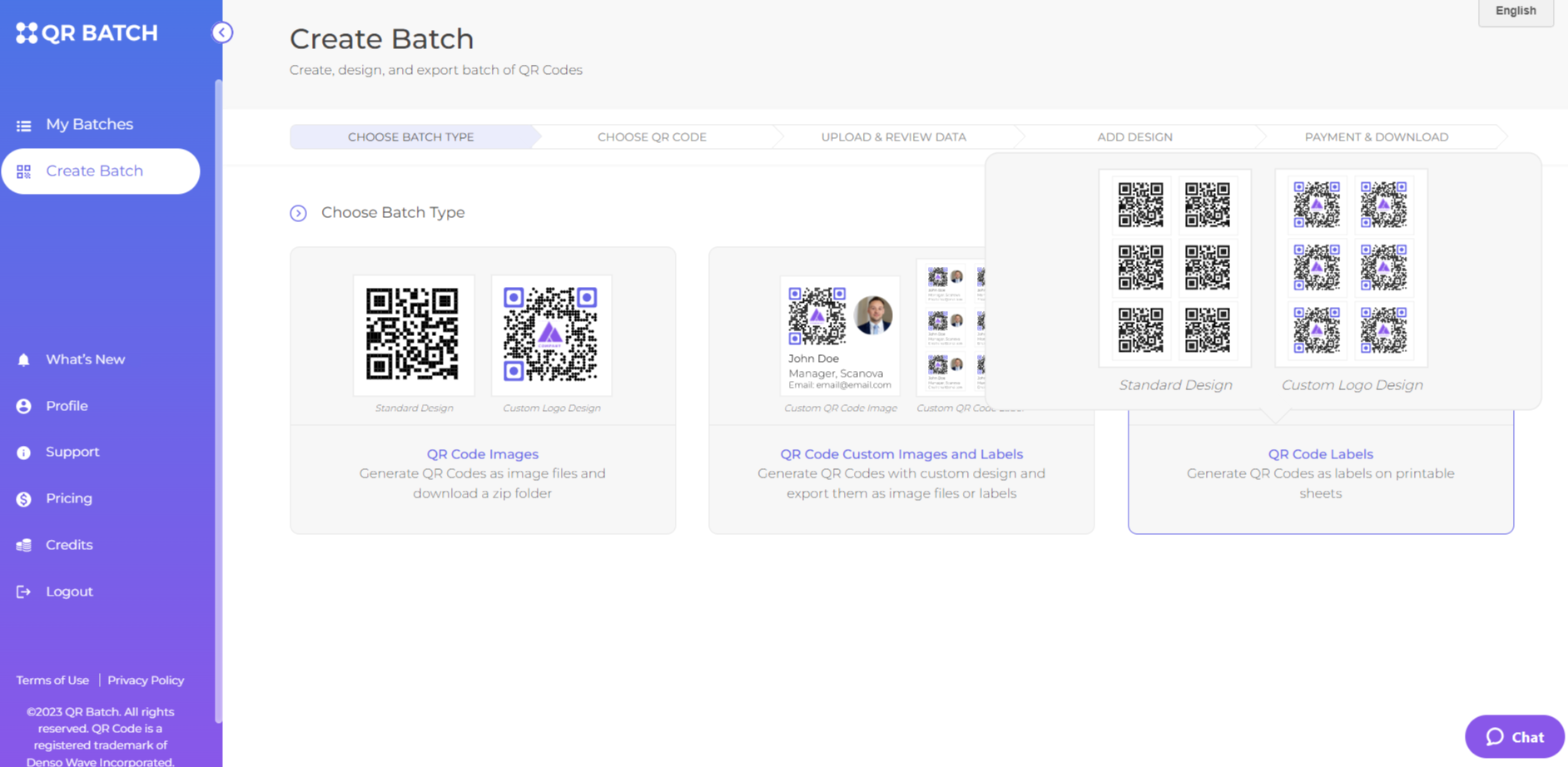Open the English language selector
The image size is (1568, 767).
(x=1516, y=12)
